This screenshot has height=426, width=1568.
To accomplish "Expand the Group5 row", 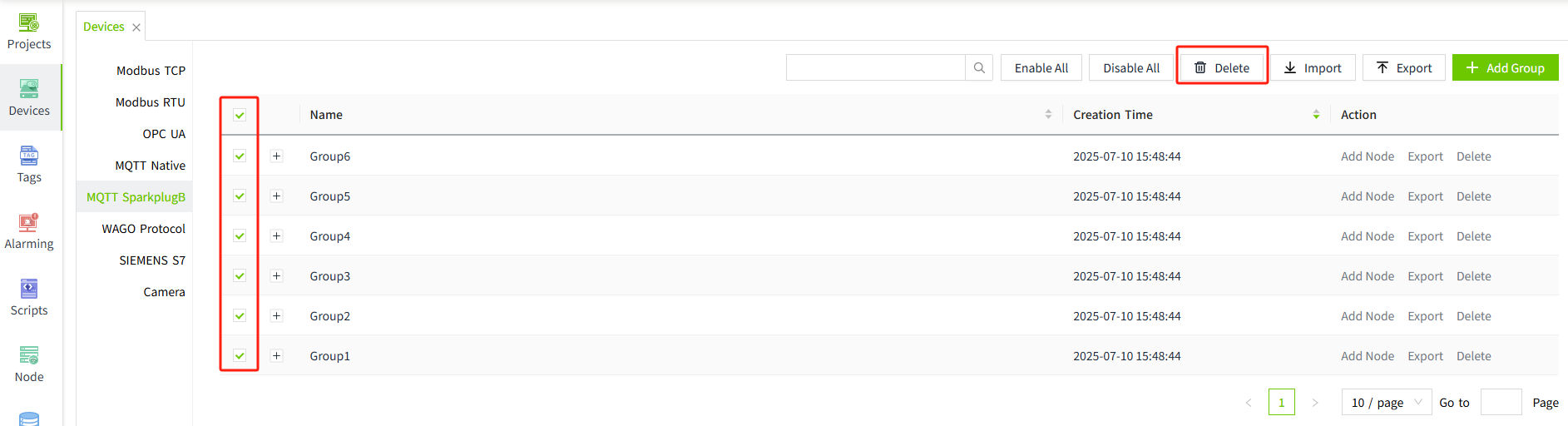I will [277, 196].
